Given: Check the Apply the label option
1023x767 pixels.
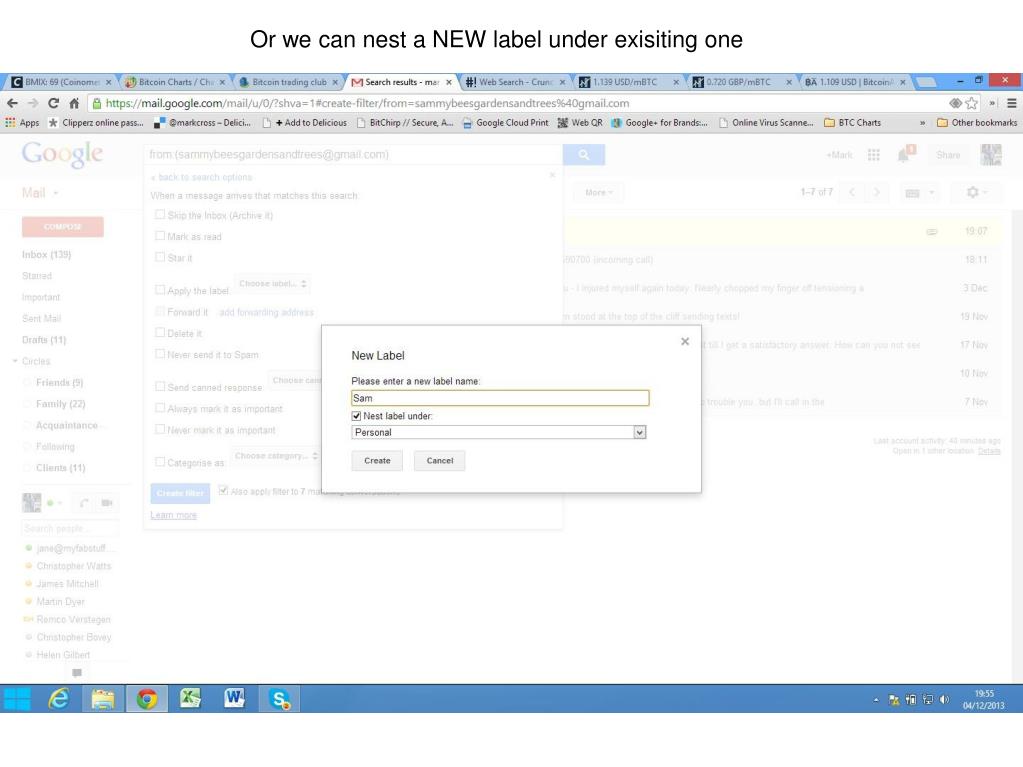Looking at the screenshot, I should pyautogui.click(x=160, y=290).
